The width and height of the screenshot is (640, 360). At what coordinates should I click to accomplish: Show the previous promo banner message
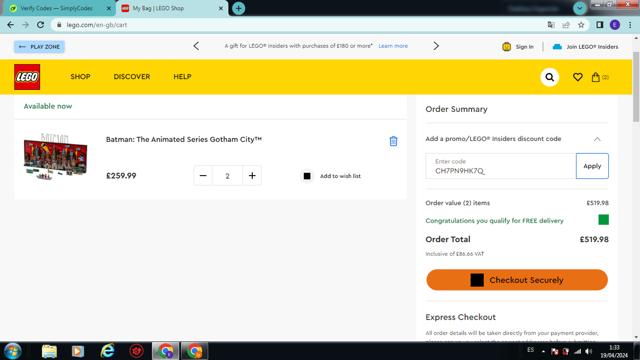point(196,46)
